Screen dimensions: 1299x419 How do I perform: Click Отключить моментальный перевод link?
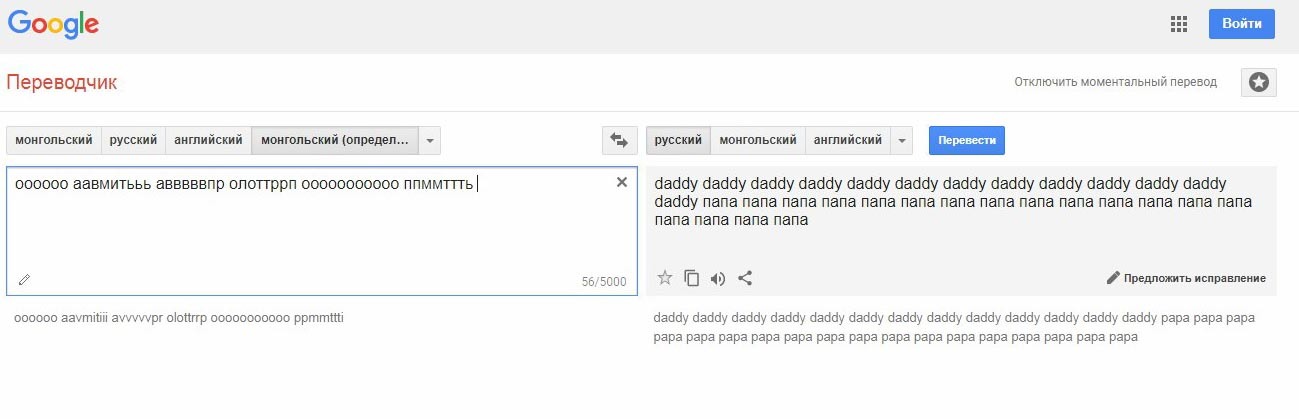click(x=1115, y=82)
